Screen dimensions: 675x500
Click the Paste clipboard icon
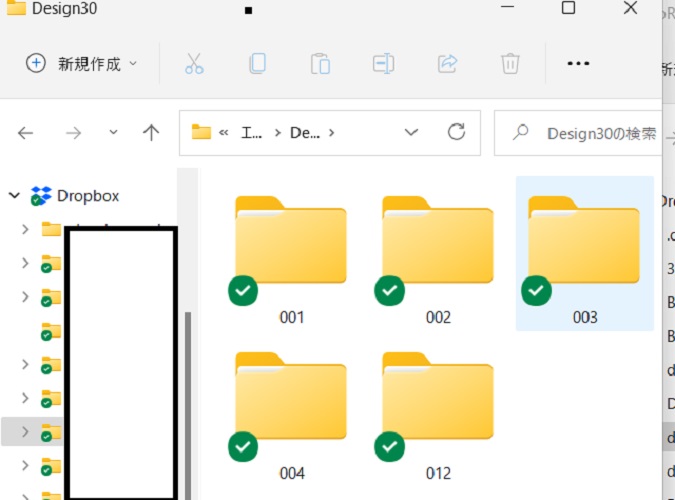[x=320, y=64]
